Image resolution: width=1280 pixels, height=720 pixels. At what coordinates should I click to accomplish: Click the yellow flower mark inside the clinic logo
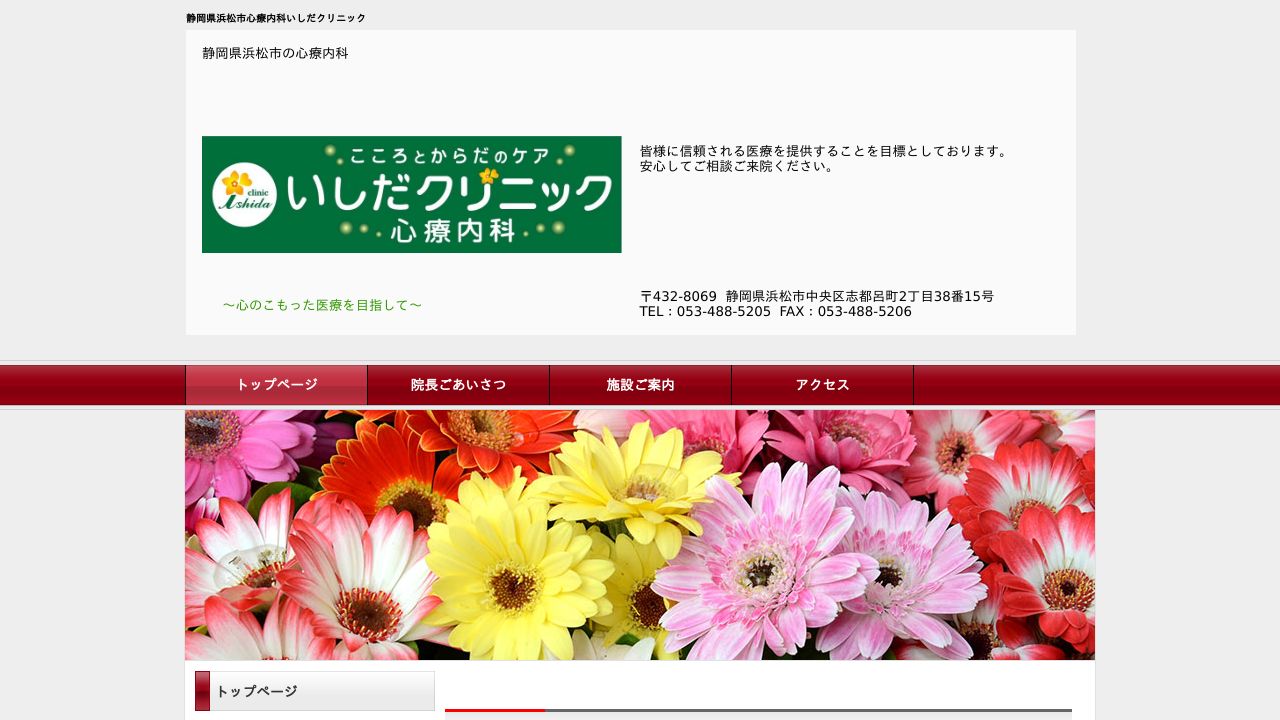pos(238,183)
